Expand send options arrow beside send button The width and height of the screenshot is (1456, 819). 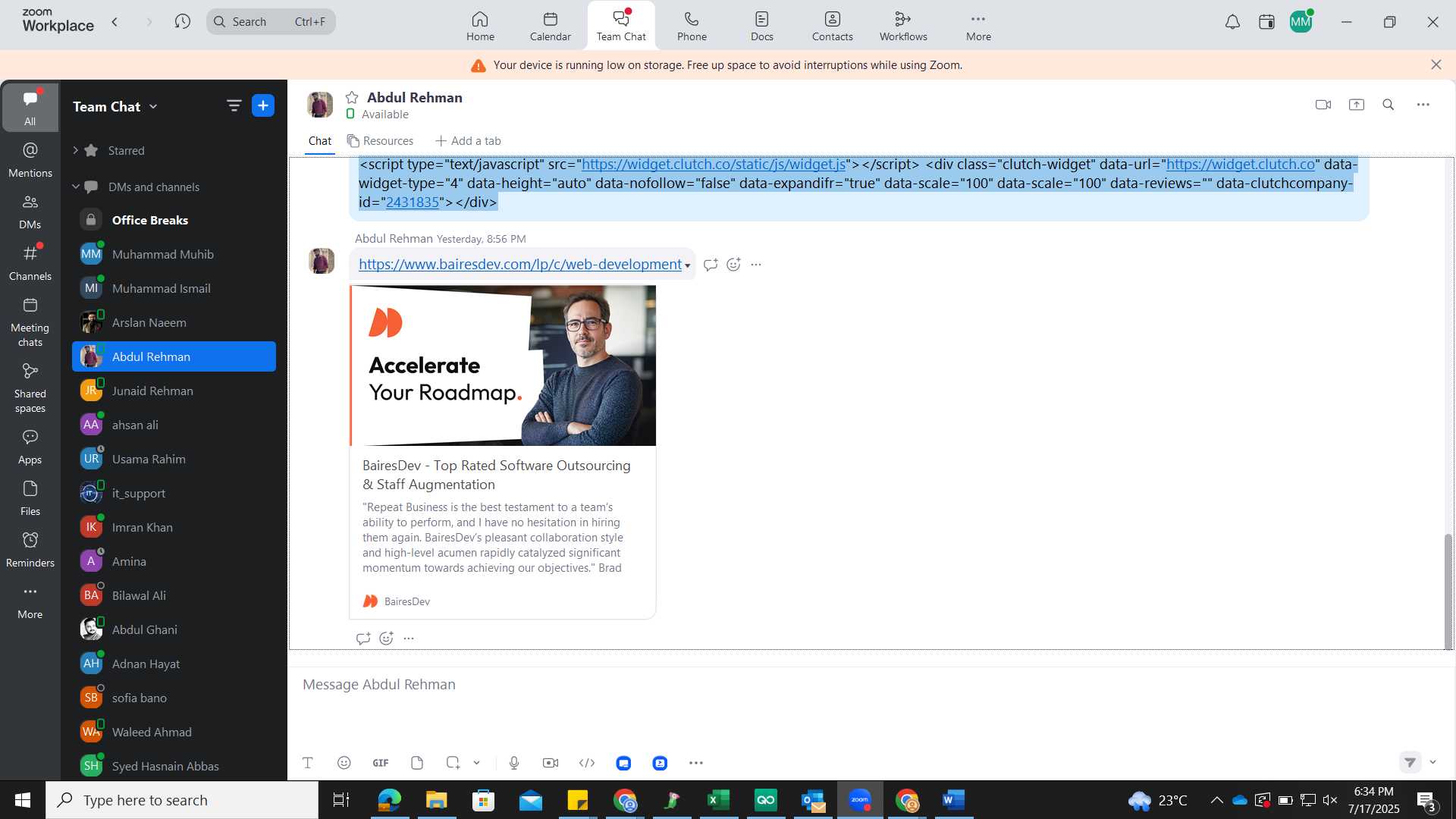click(x=1432, y=762)
